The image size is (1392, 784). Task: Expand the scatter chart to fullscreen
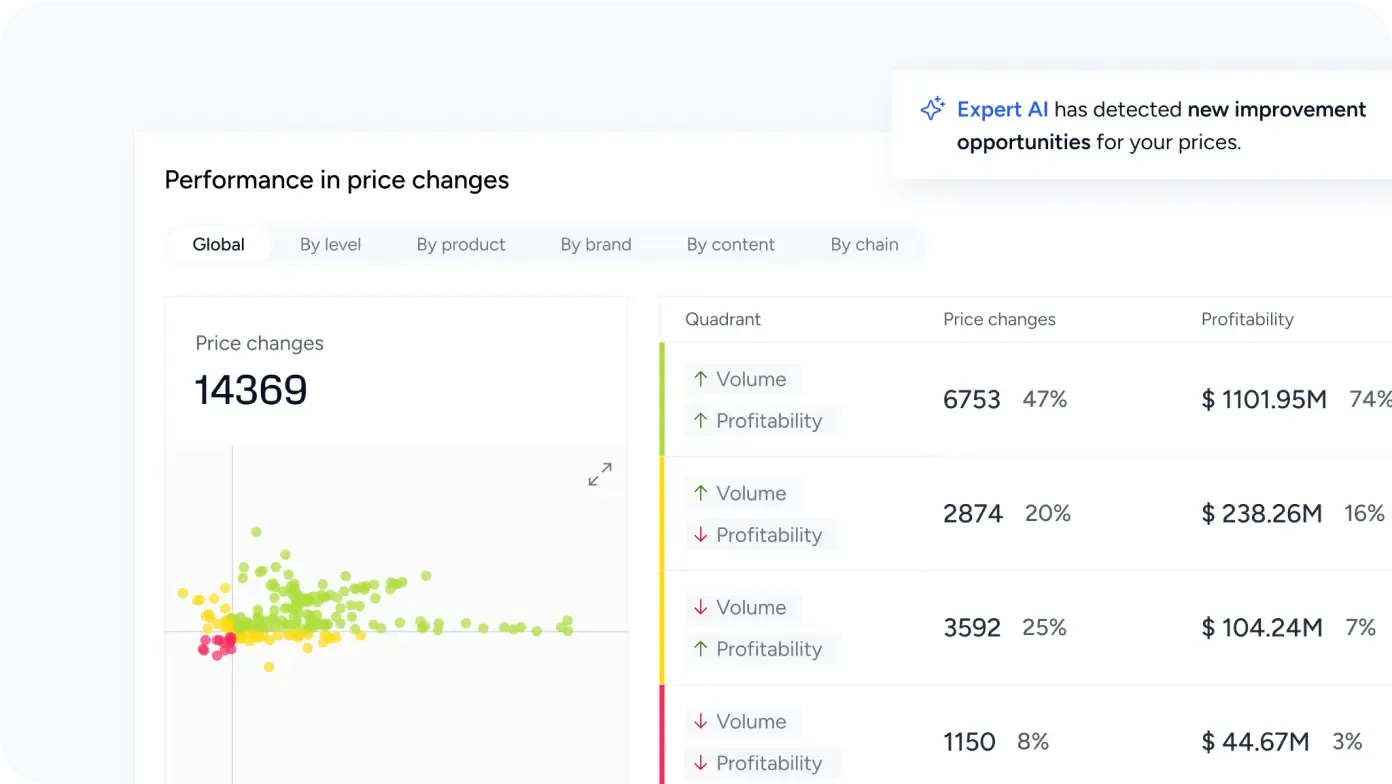[600, 474]
